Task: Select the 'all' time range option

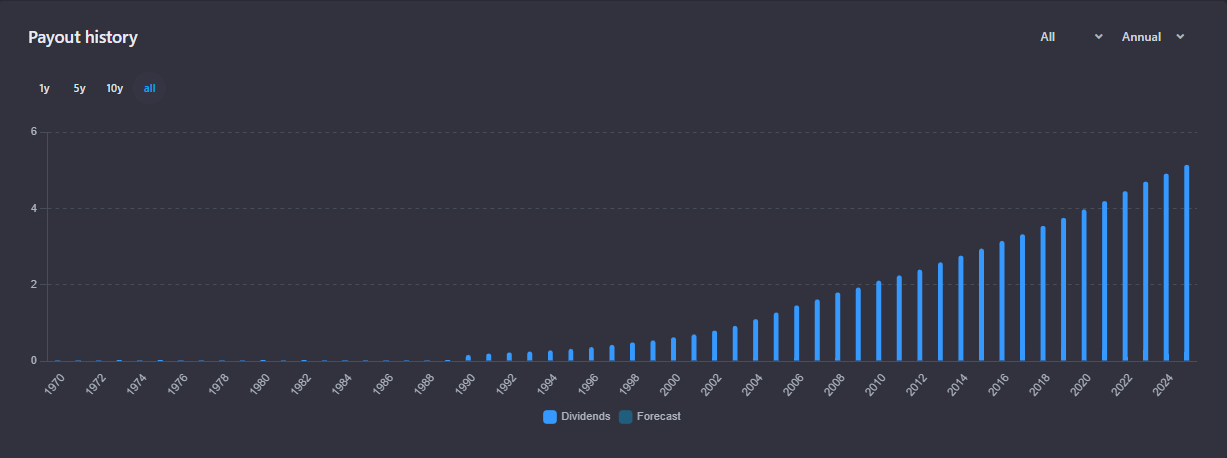Action: (x=150, y=88)
